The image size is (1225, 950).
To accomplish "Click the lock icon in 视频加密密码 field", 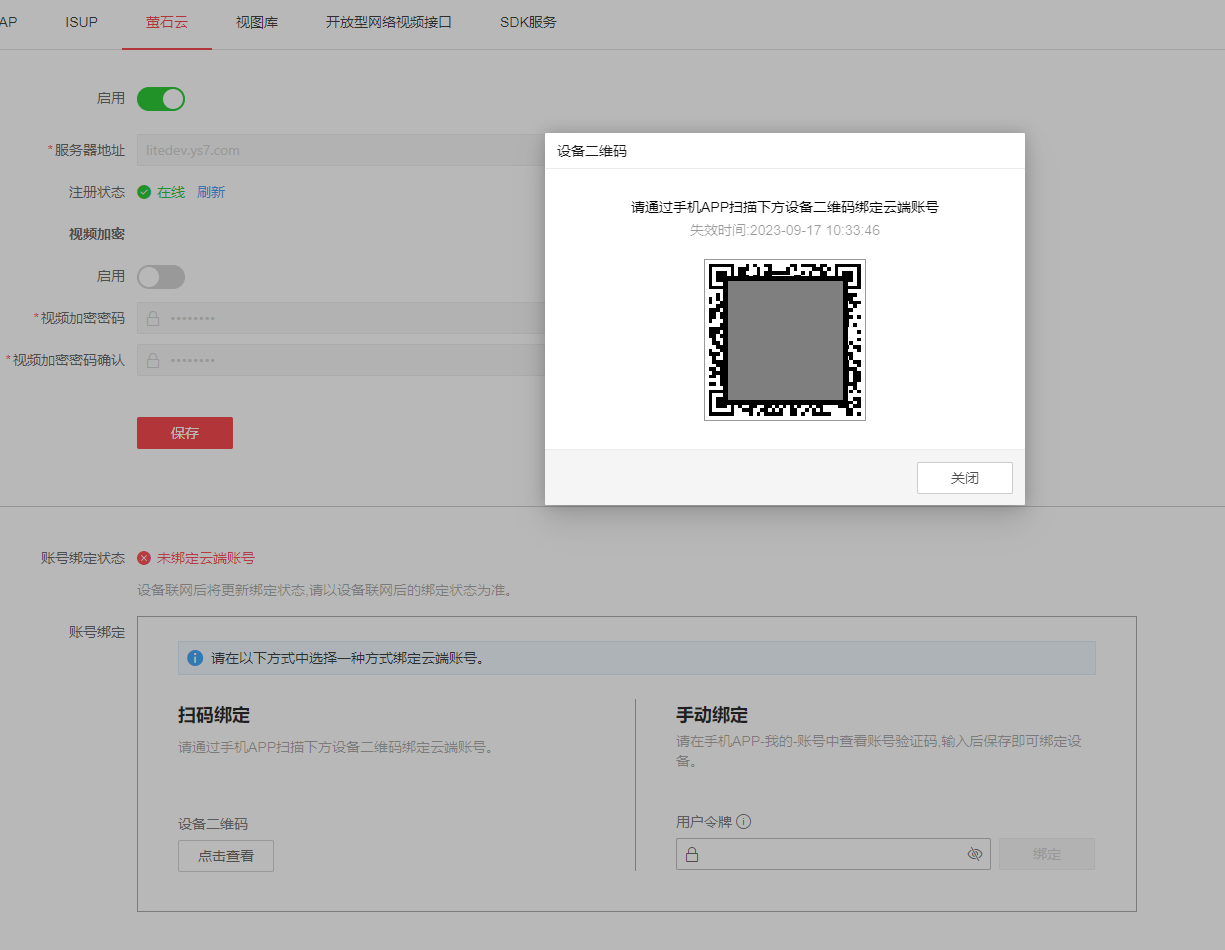I will 153,319.
